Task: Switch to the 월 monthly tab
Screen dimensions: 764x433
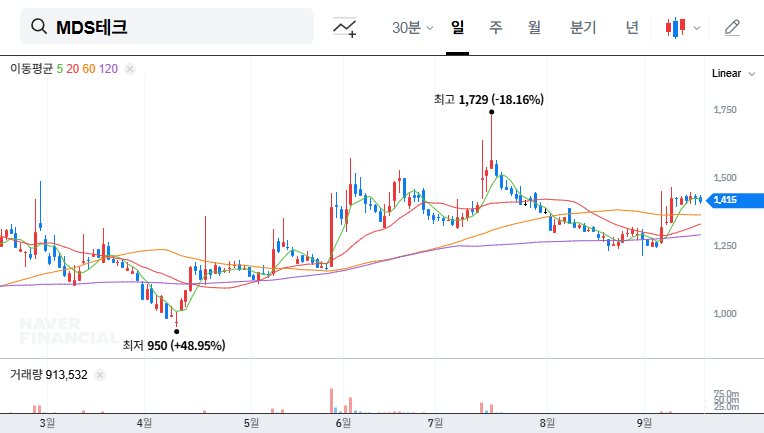Action: [x=534, y=27]
